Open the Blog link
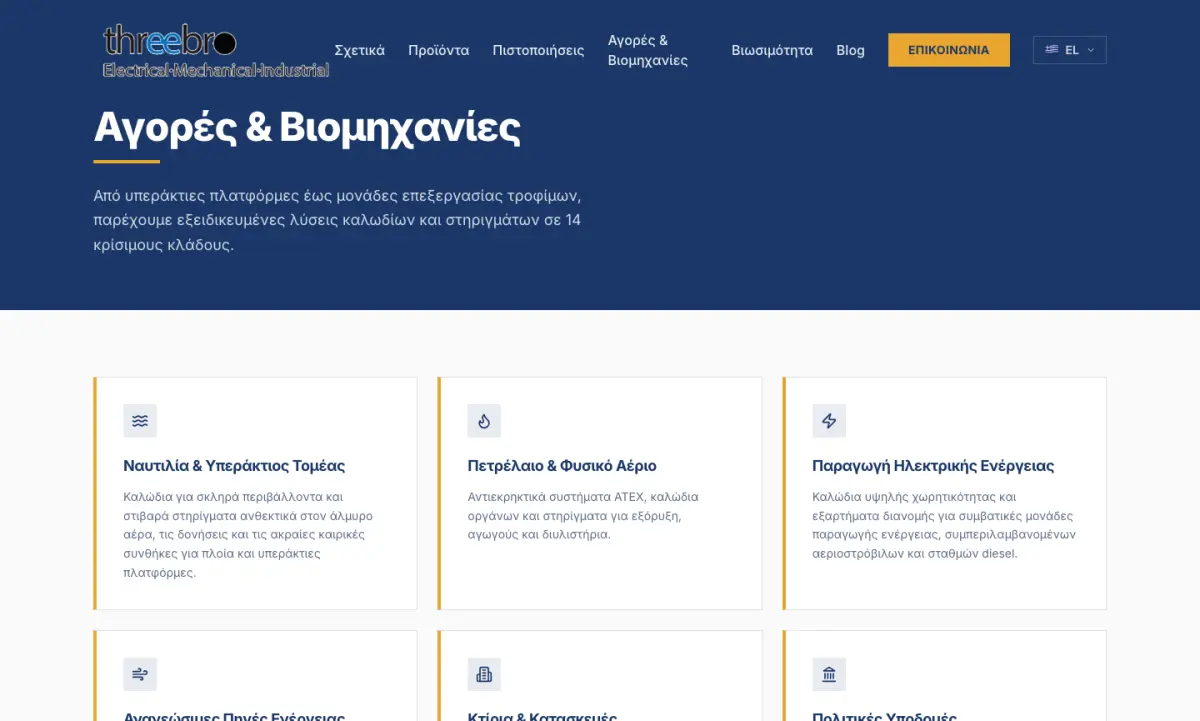Viewport: 1200px width, 721px height. click(x=850, y=50)
